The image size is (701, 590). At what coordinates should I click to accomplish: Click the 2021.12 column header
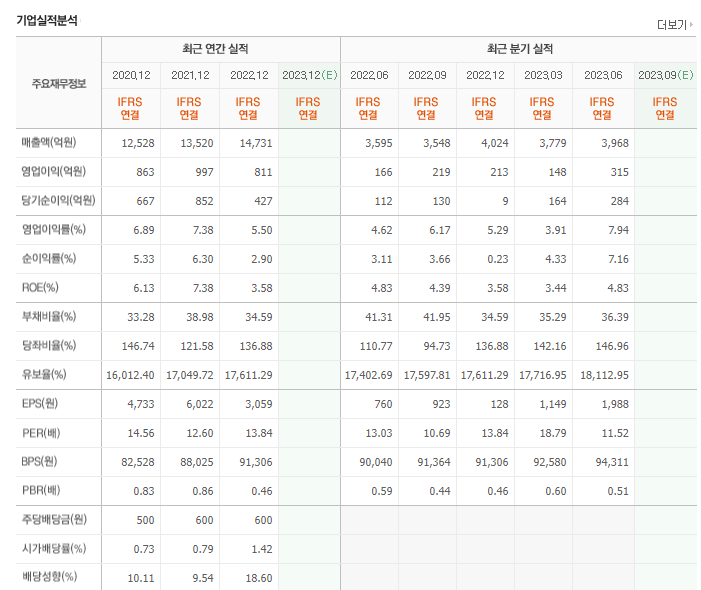coord(190,75)
